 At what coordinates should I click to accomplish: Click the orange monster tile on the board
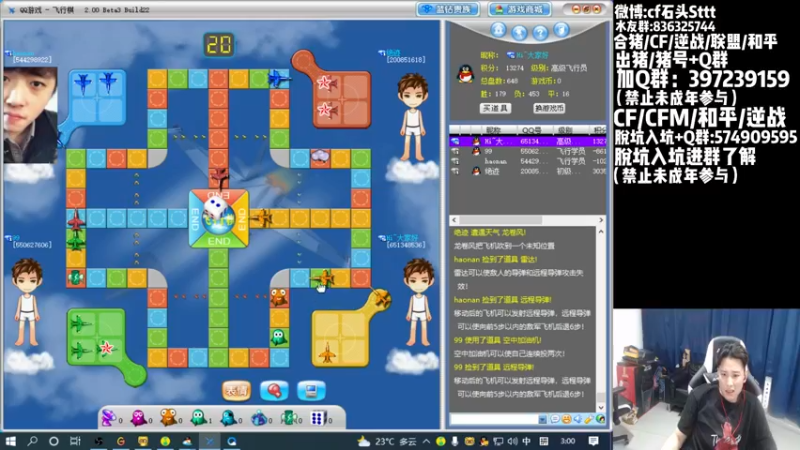[x=279, y=297]
